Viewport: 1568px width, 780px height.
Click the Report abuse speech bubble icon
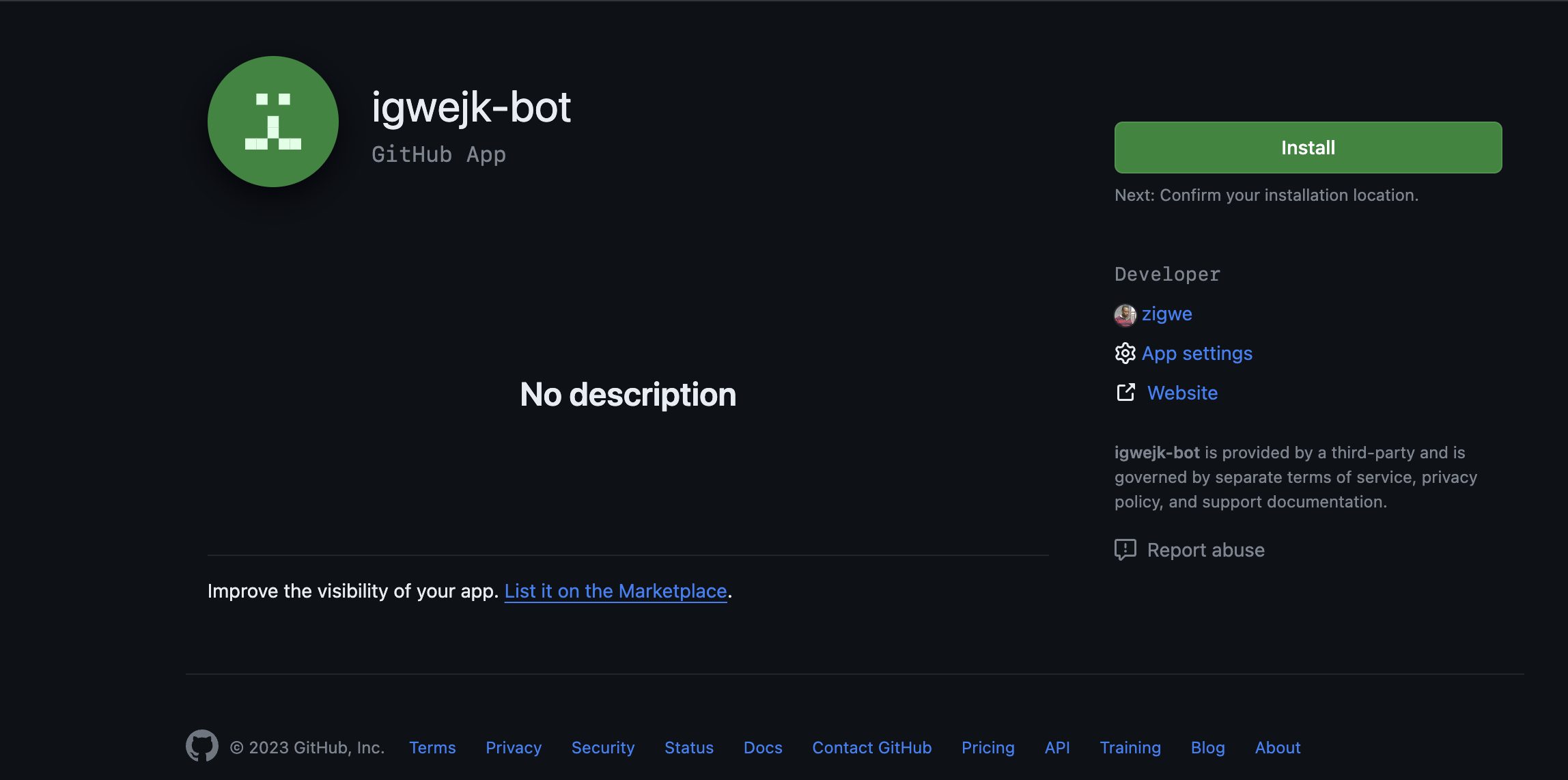(x=1125, y=550)
